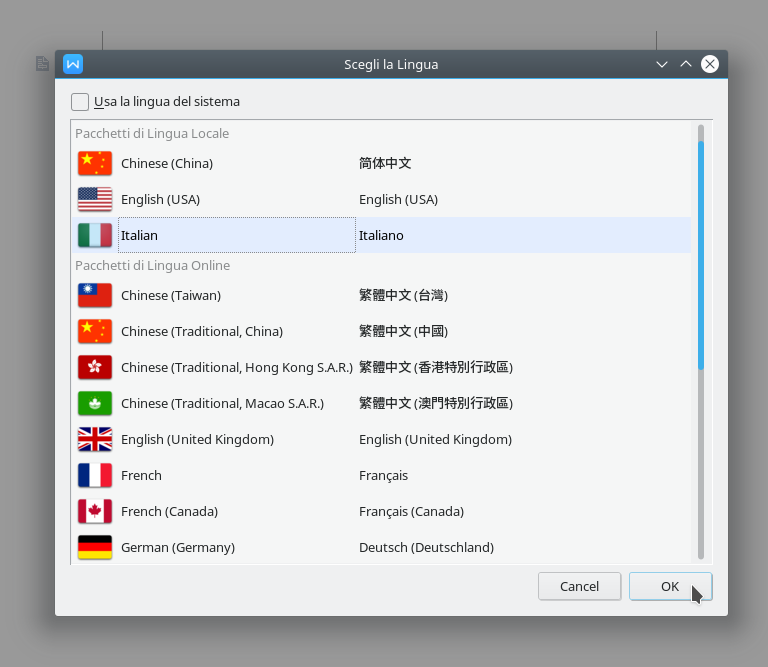Click 'Pacchetti di Lingua Online' header
768x667 pixels.
click(152, 265)
